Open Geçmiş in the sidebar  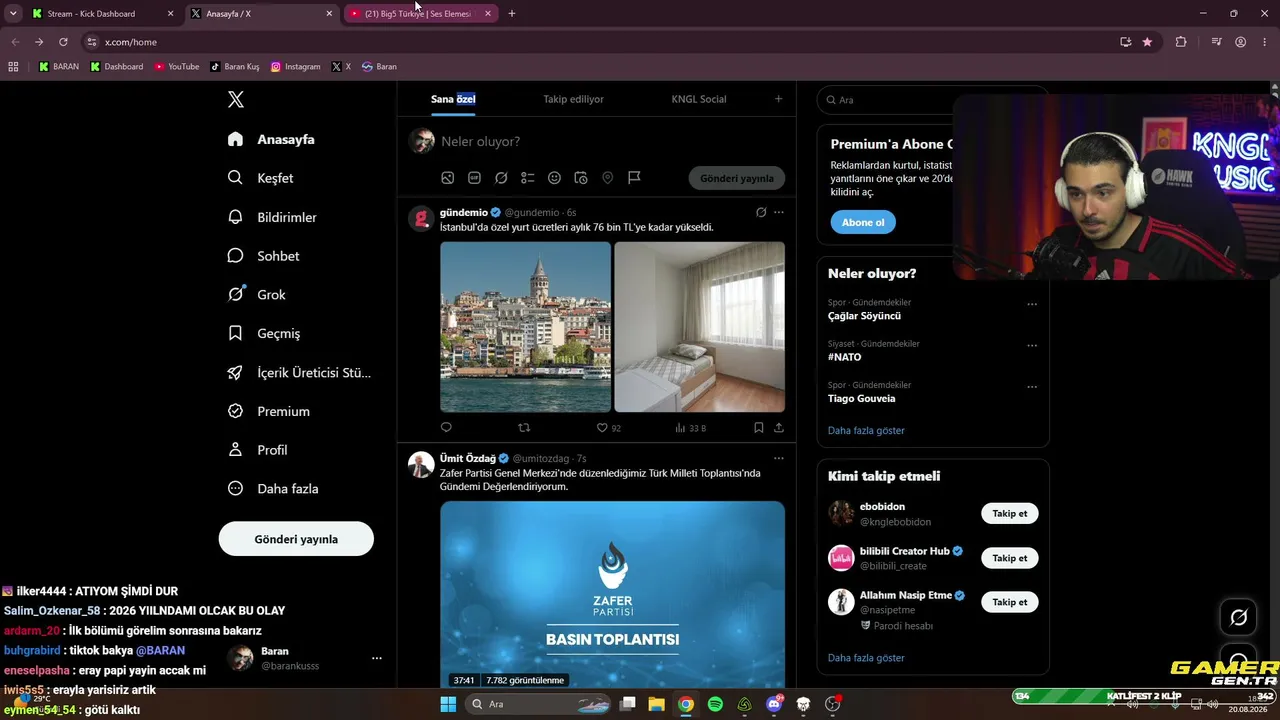264,333
